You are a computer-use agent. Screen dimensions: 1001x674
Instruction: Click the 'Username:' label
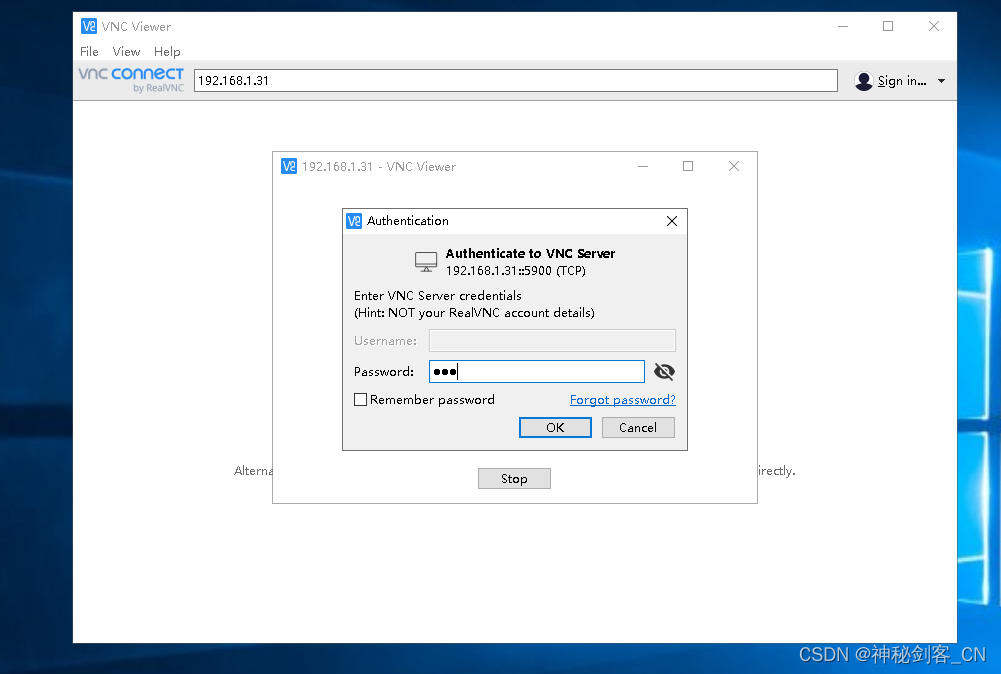(x=385, y=341)
